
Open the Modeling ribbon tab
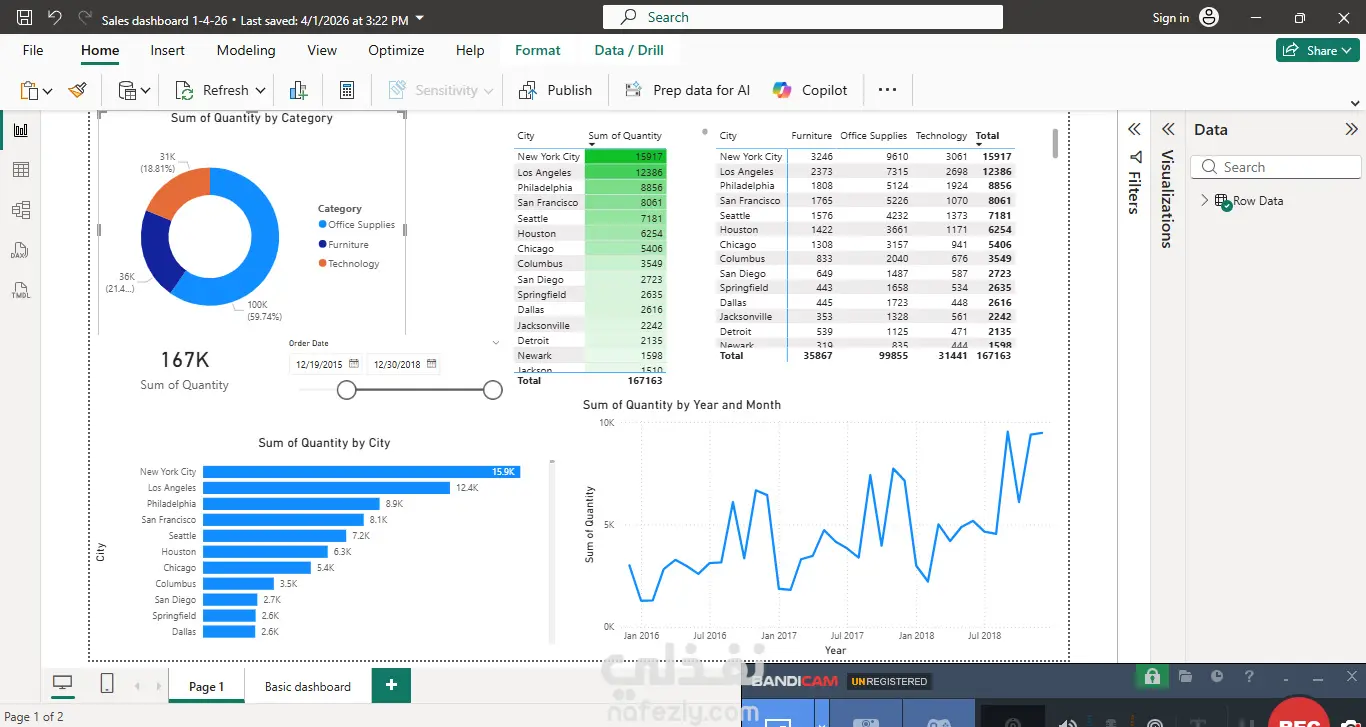tap(246, 50)
